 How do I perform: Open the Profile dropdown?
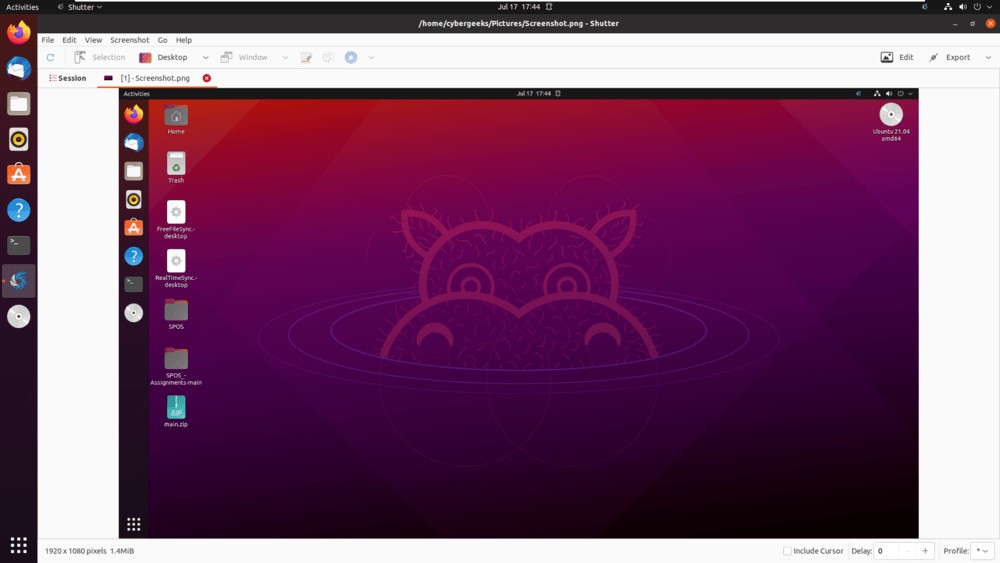(x=982, y=551)
